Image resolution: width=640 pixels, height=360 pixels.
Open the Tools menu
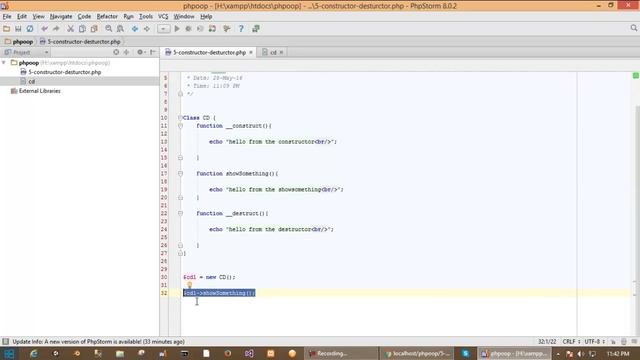point(146,16)
